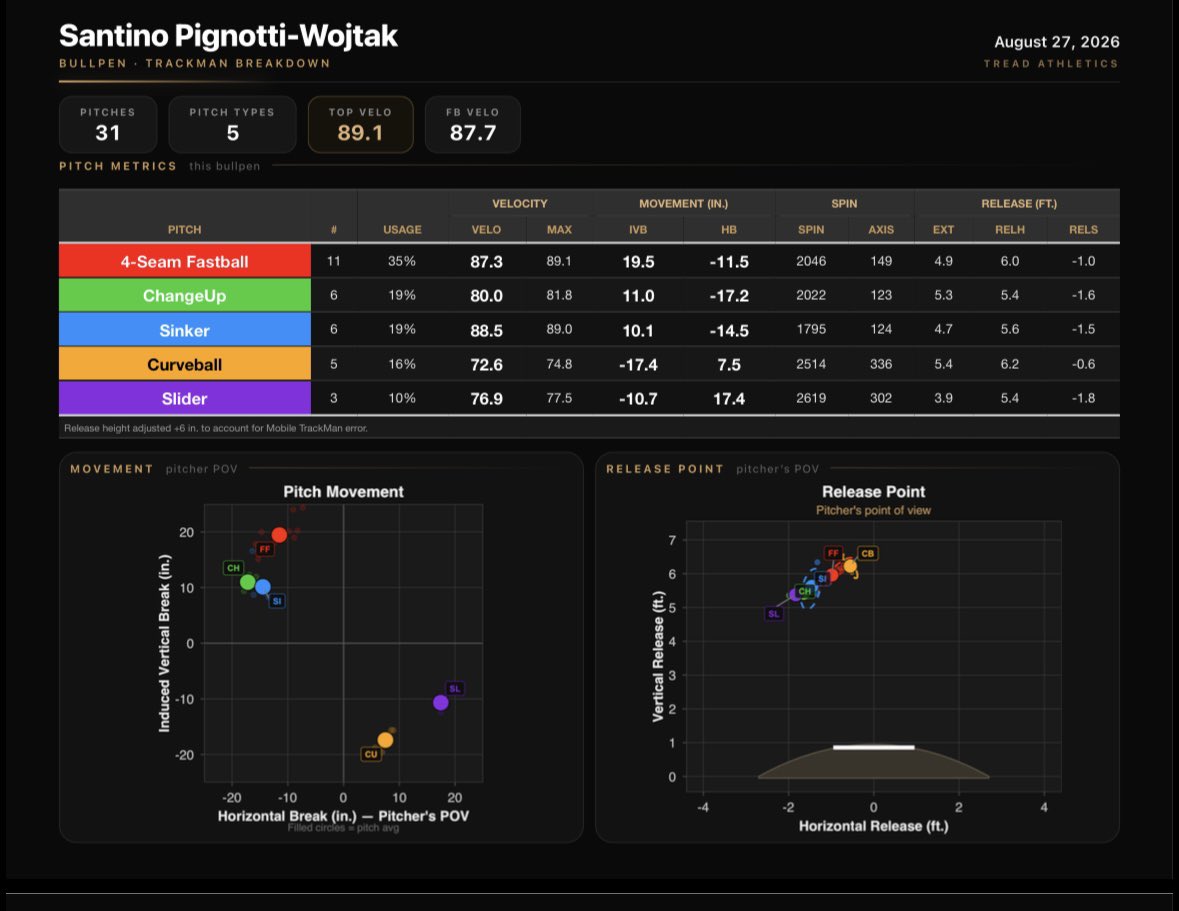Click the release height adjustment footnote
The width and height of the screenshot is (1179, 911).
click(x=216, y=428)
